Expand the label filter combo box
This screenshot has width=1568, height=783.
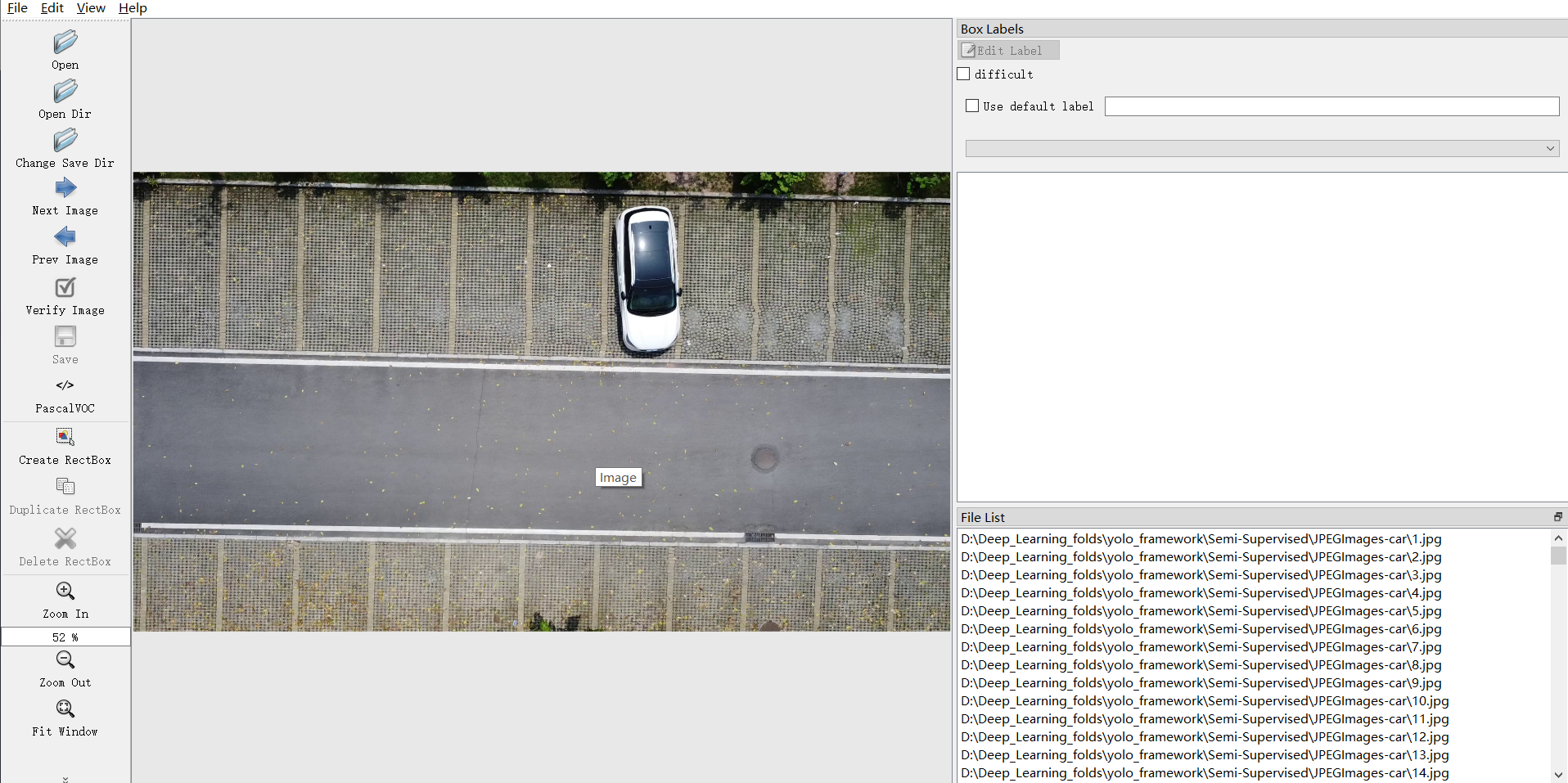point(1261,148)
